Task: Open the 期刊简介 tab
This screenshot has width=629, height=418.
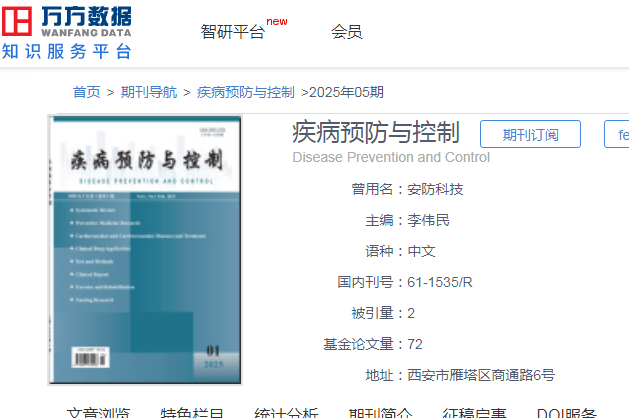Action: click(x=380, y=412)
